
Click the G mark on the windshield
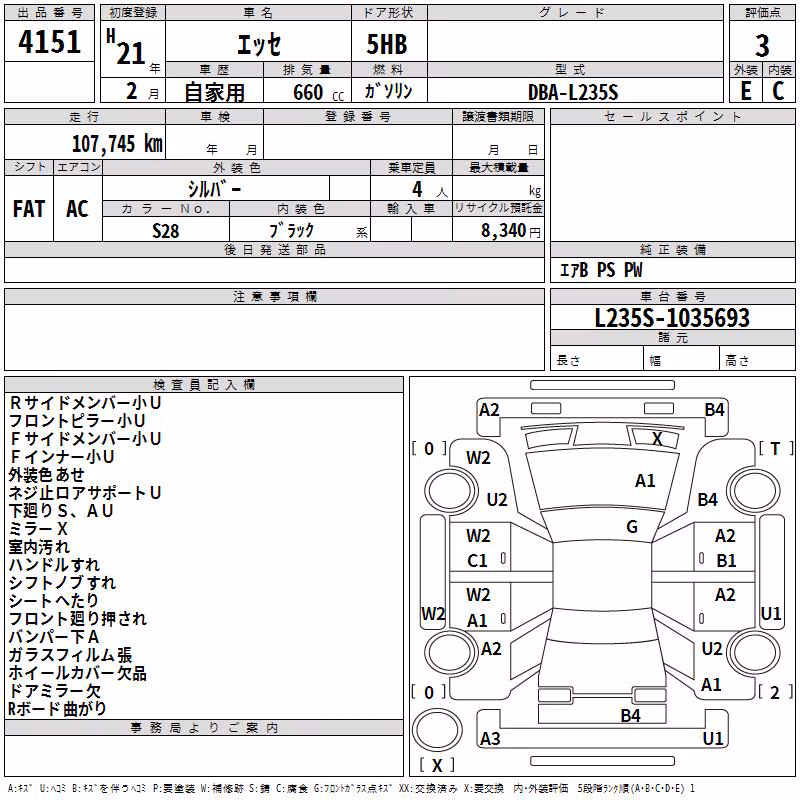coord(632,527)
